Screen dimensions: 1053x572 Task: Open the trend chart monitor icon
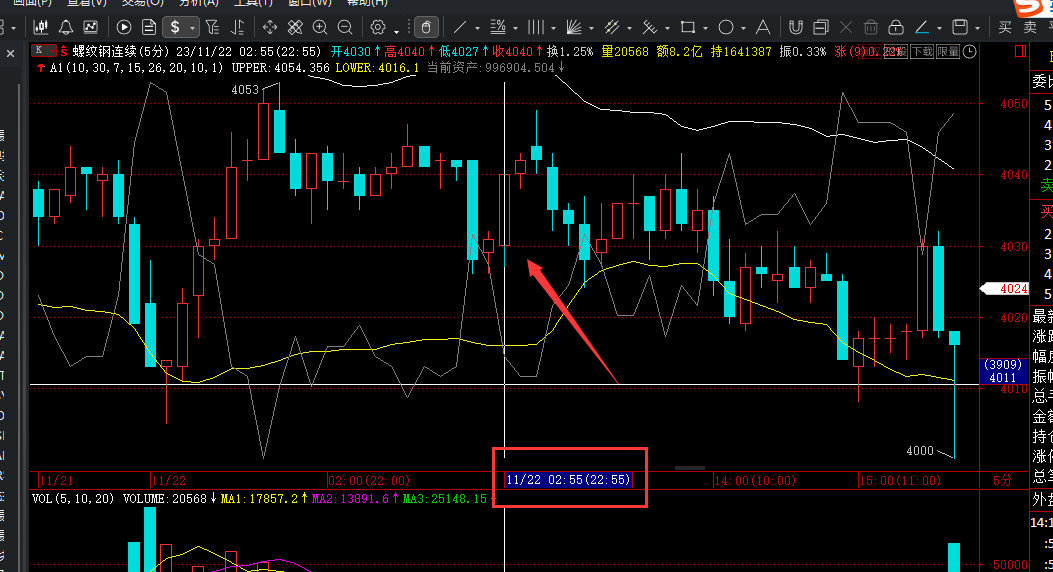90,28
